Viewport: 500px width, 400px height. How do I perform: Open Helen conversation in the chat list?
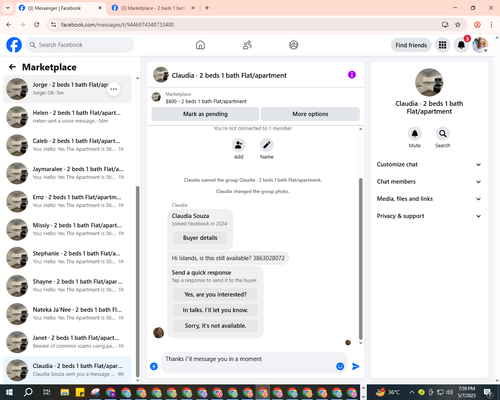point(67,117)
